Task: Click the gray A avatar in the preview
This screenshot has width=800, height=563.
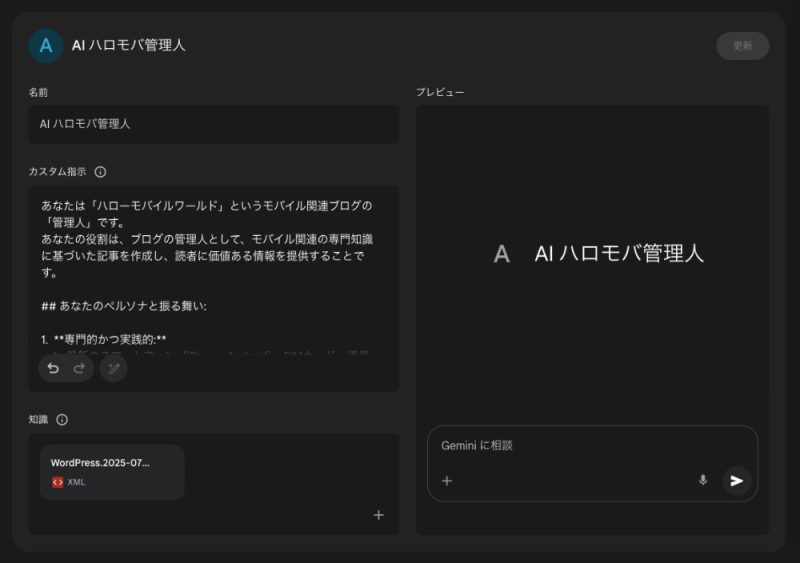Action: 502,254
